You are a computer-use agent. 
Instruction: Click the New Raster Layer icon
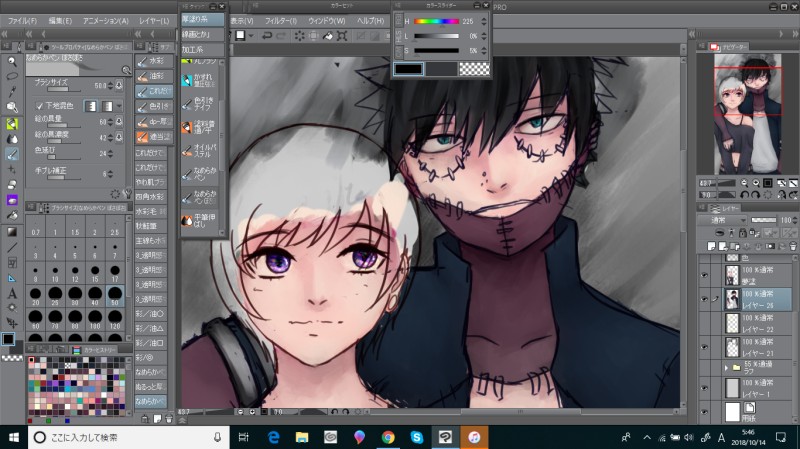711,246
